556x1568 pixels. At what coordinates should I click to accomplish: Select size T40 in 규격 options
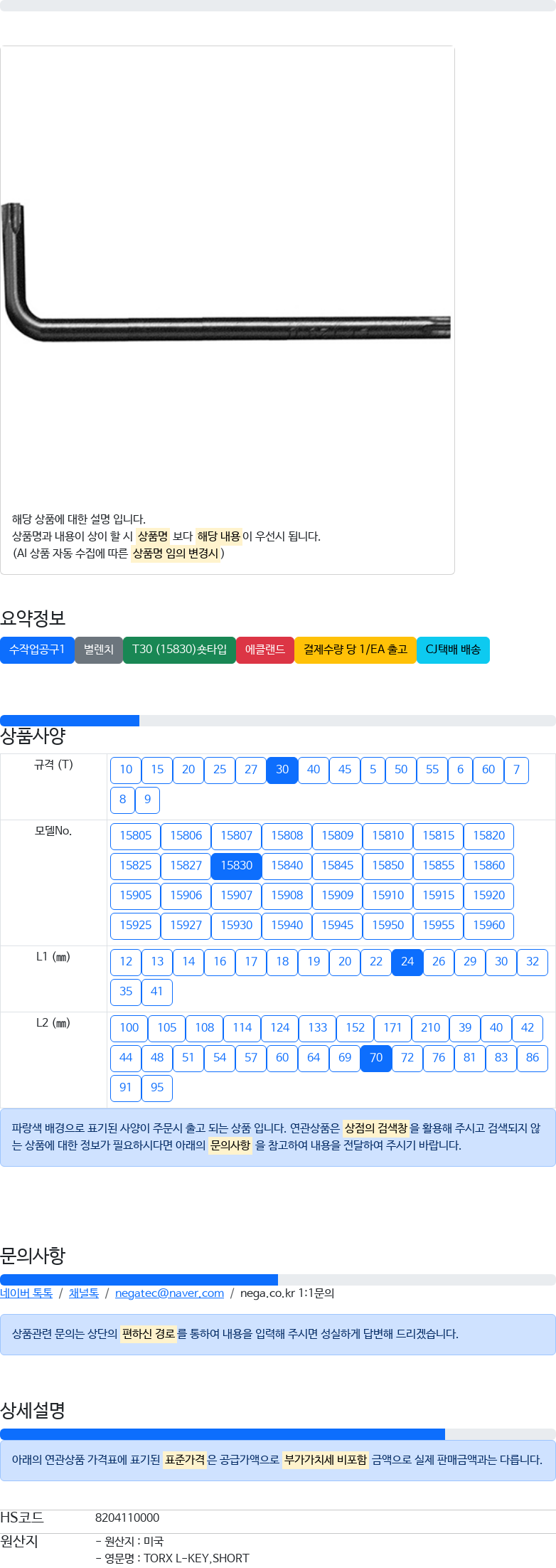pos(314,770)
